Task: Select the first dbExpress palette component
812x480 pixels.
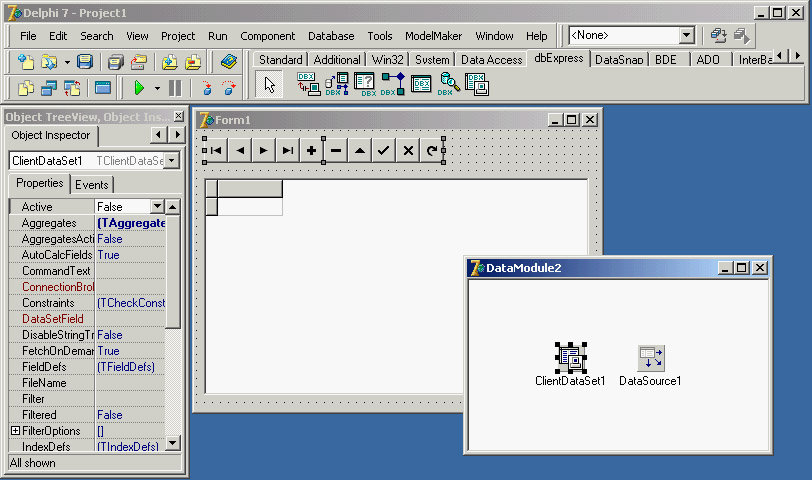Action: pyautogui.click(x=309, y=84)
